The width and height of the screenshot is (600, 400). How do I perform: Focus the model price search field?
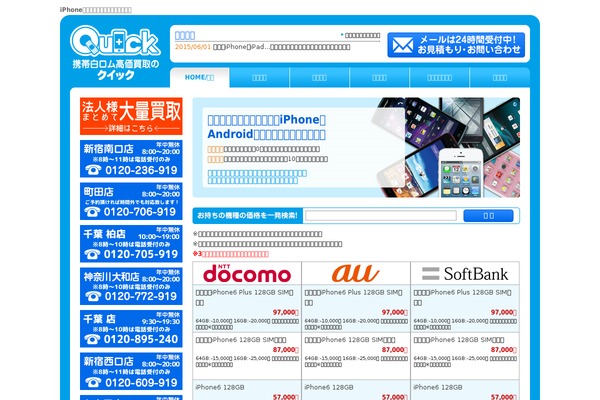click(381, 216)
